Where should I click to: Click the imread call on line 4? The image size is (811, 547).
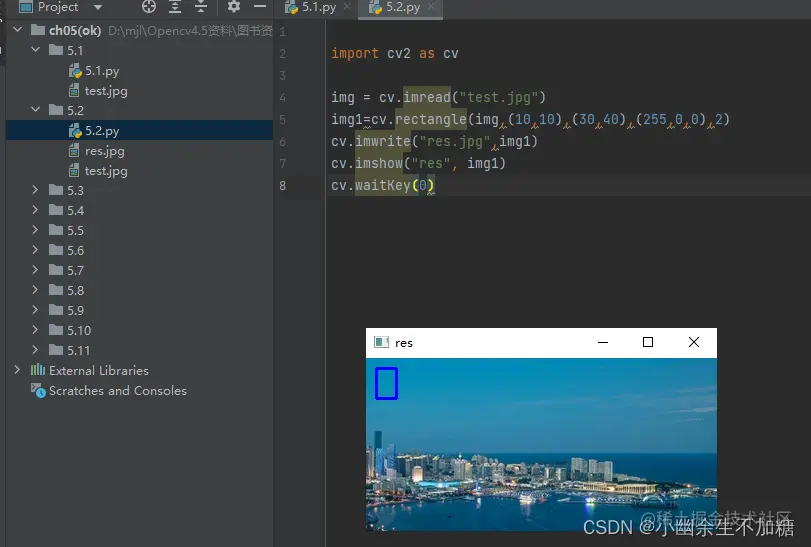point(427,97)
